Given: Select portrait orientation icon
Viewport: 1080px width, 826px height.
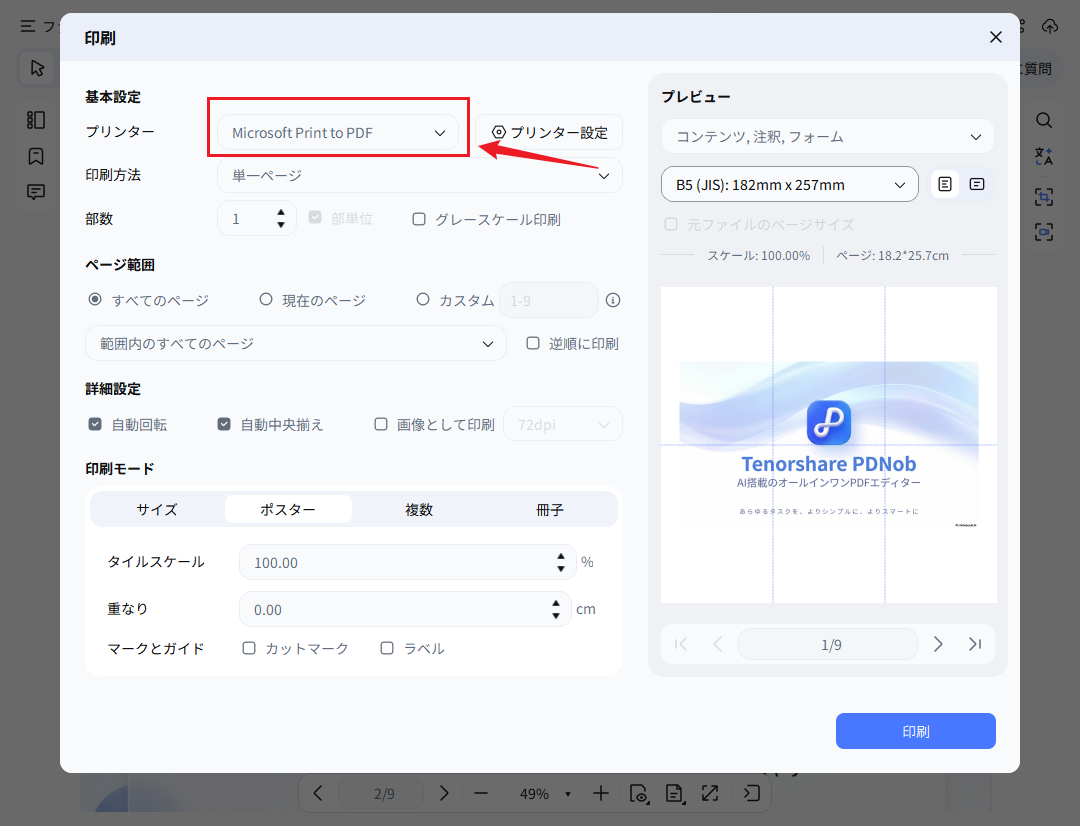Looking at the screenshot, I should point(945,184).
